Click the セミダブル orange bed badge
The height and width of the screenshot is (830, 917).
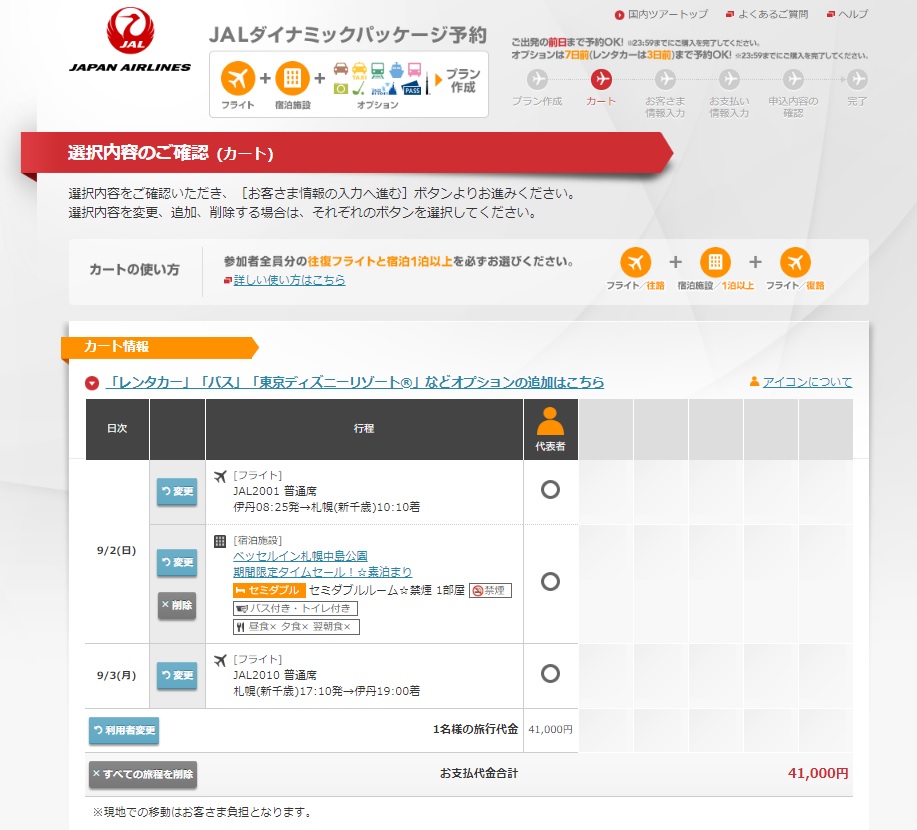268,591
